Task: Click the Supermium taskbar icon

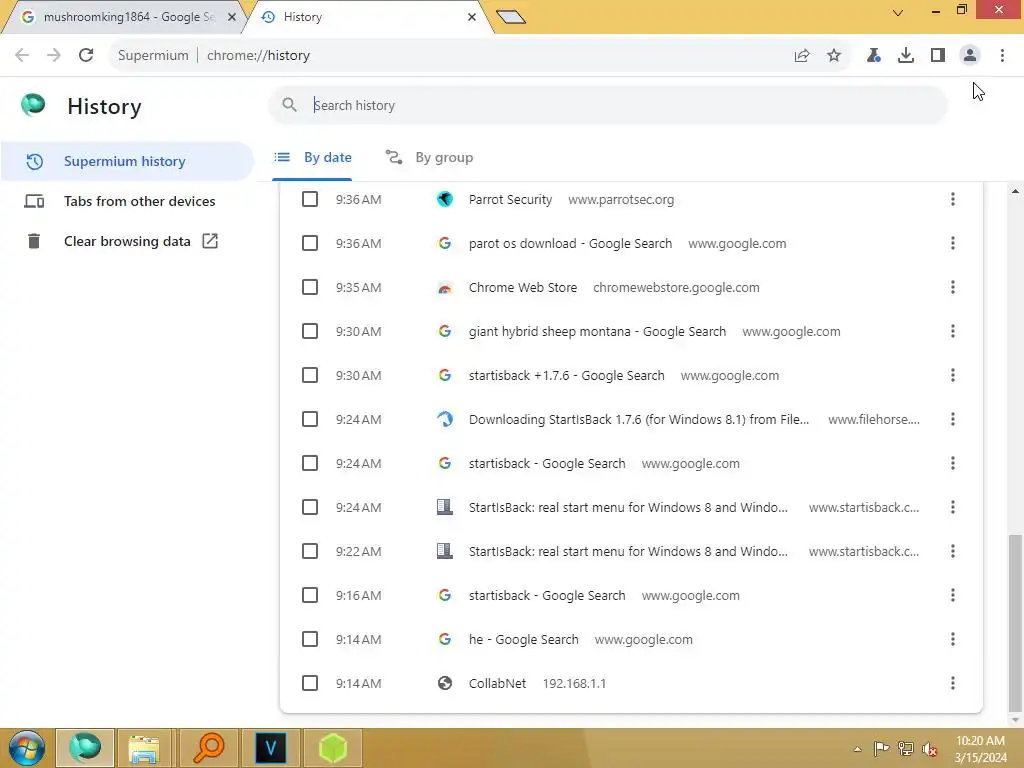Action: click(85, 748)
